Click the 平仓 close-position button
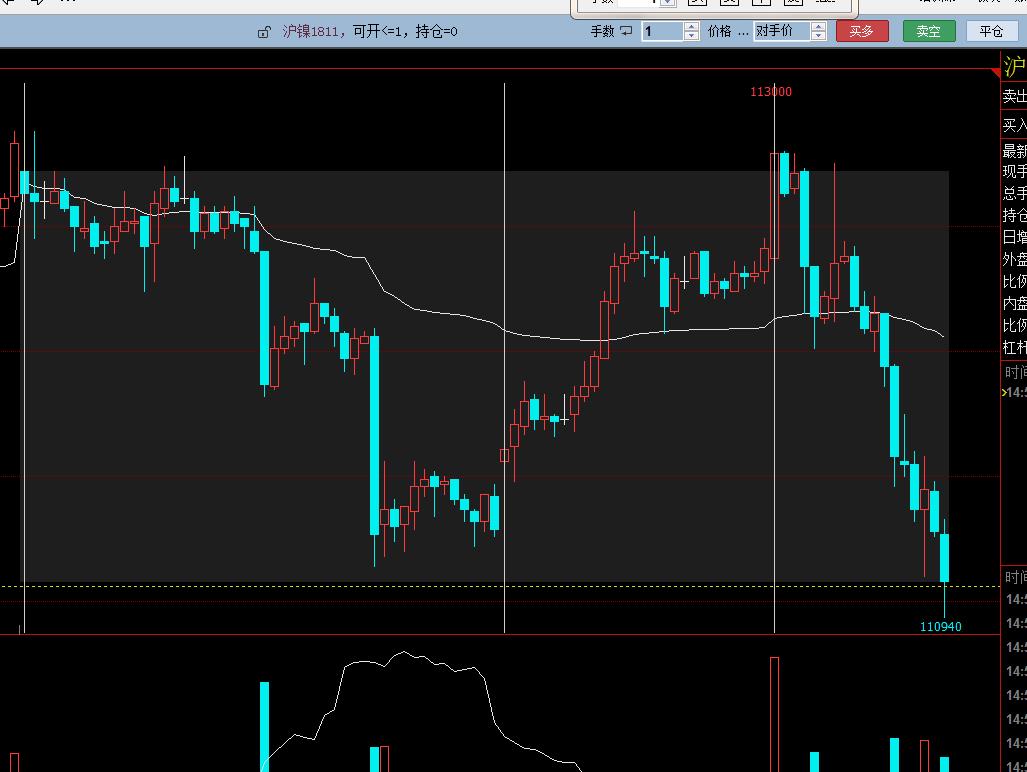This screenshot has height=772, width=1027. point(992,31)
